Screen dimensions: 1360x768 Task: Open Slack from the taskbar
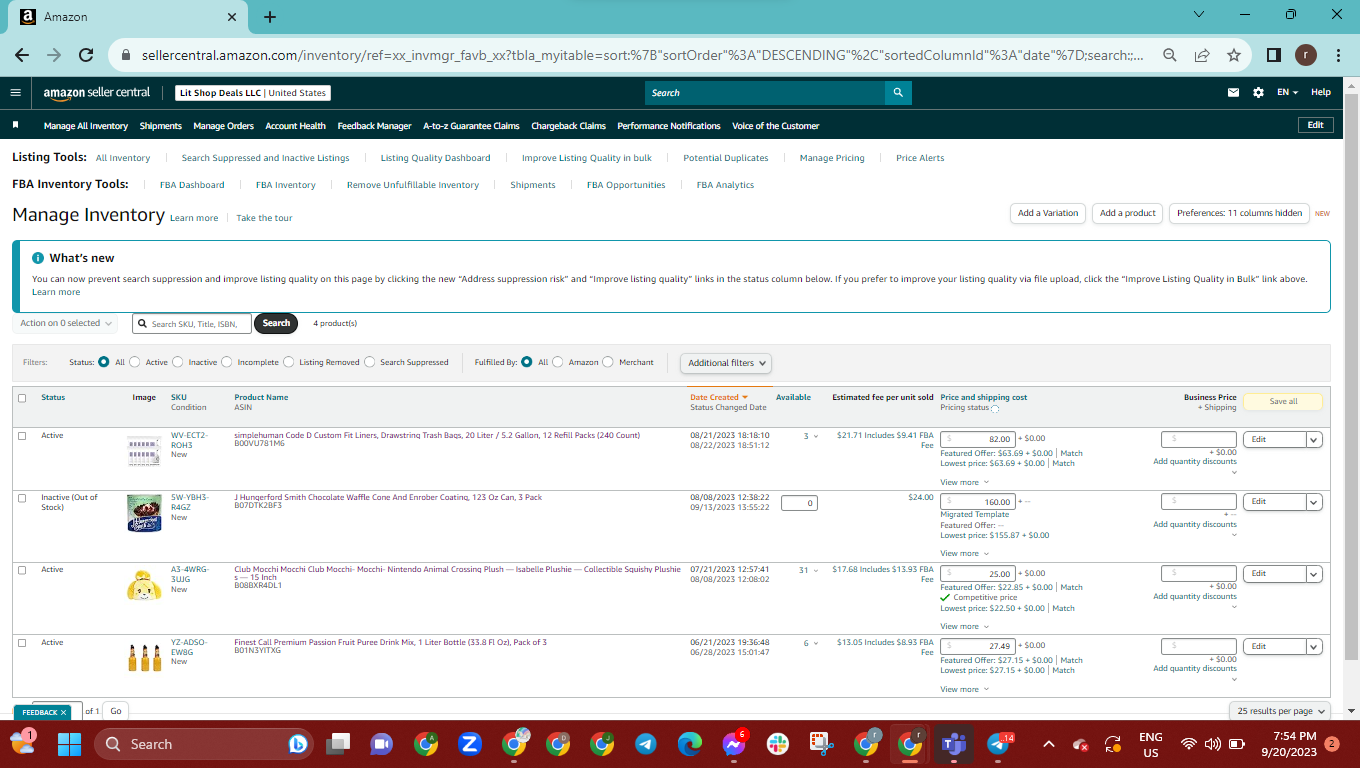point(778,744)
